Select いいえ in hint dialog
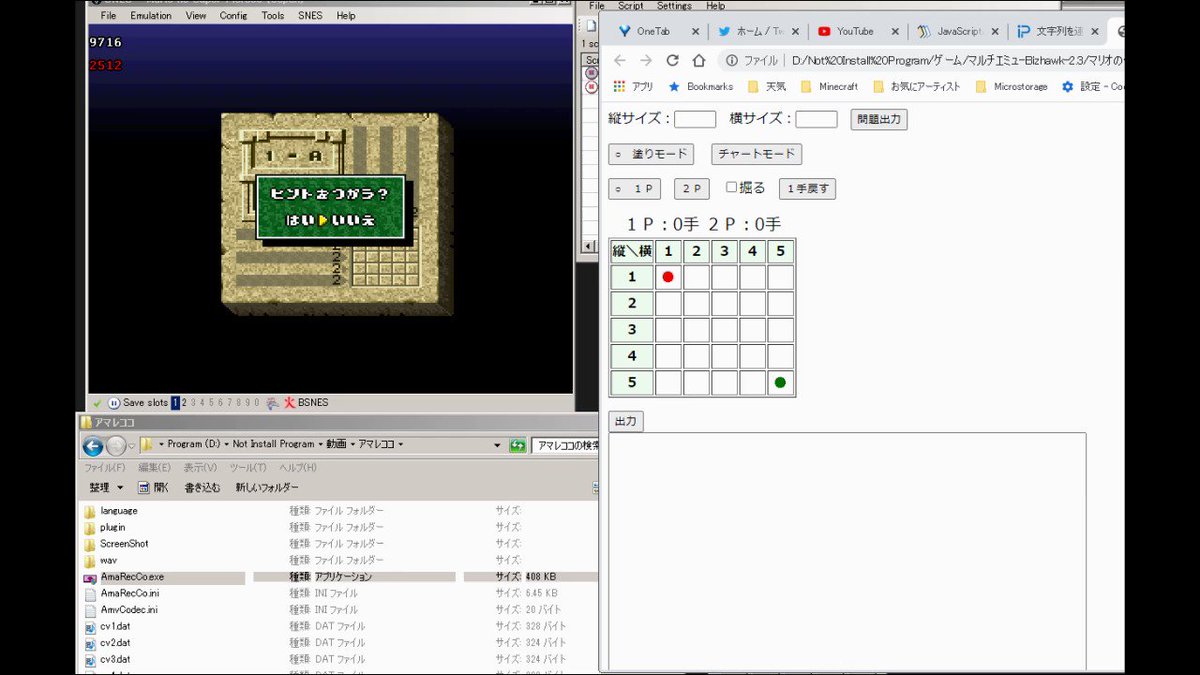This screenshot has height=675, width=1200. tap(353, 220)
